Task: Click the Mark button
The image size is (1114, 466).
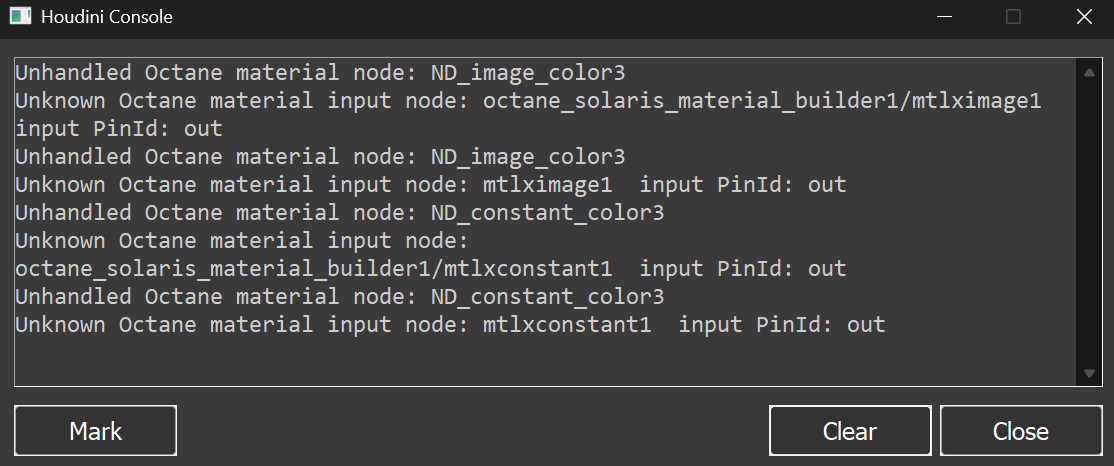Action: (x=95, y=430)
